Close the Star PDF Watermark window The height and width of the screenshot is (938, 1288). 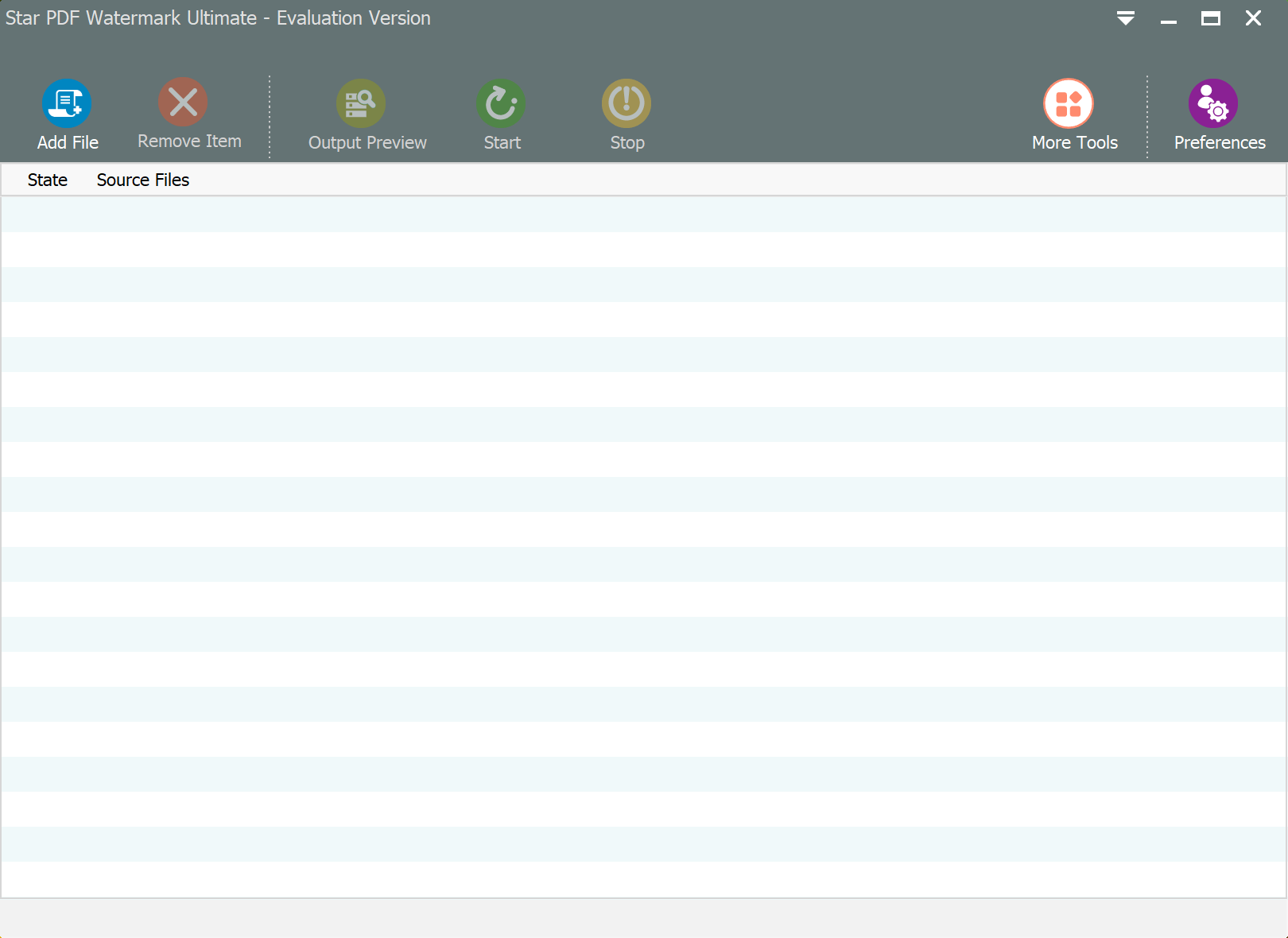(x=1253, y=18)
